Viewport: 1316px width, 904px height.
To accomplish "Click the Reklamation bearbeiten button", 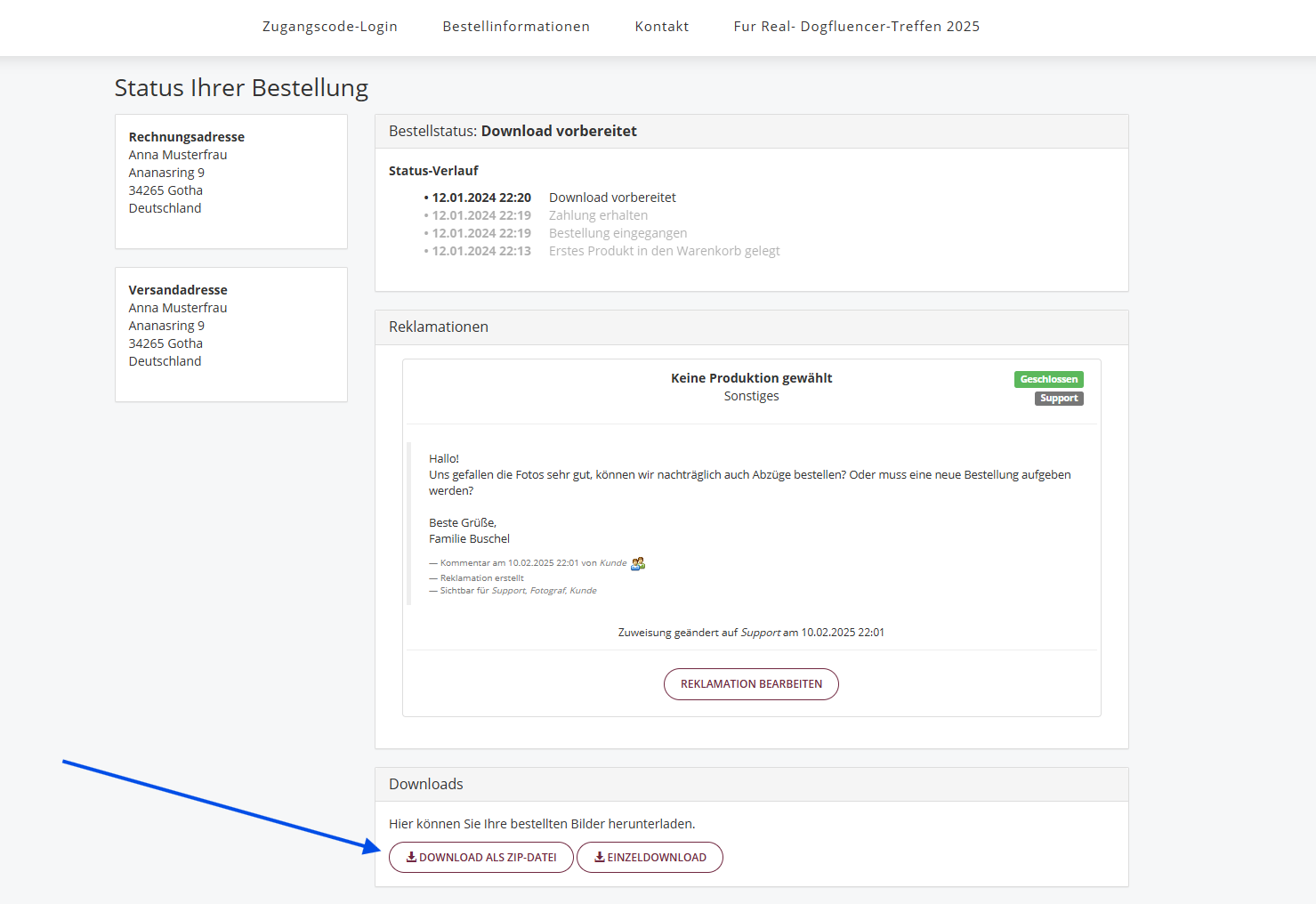I will tap(751, 684).
